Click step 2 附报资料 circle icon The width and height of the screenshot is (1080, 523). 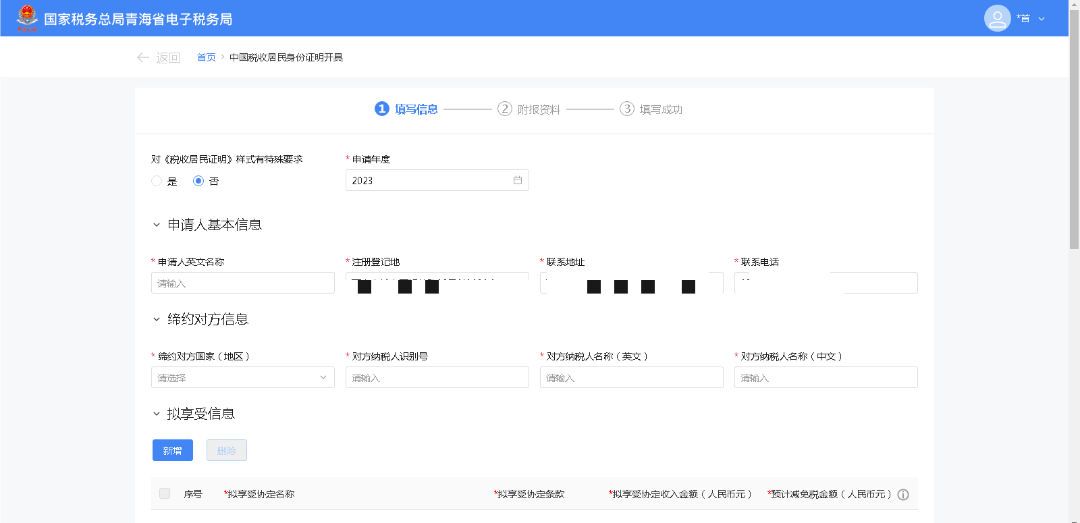505,109
